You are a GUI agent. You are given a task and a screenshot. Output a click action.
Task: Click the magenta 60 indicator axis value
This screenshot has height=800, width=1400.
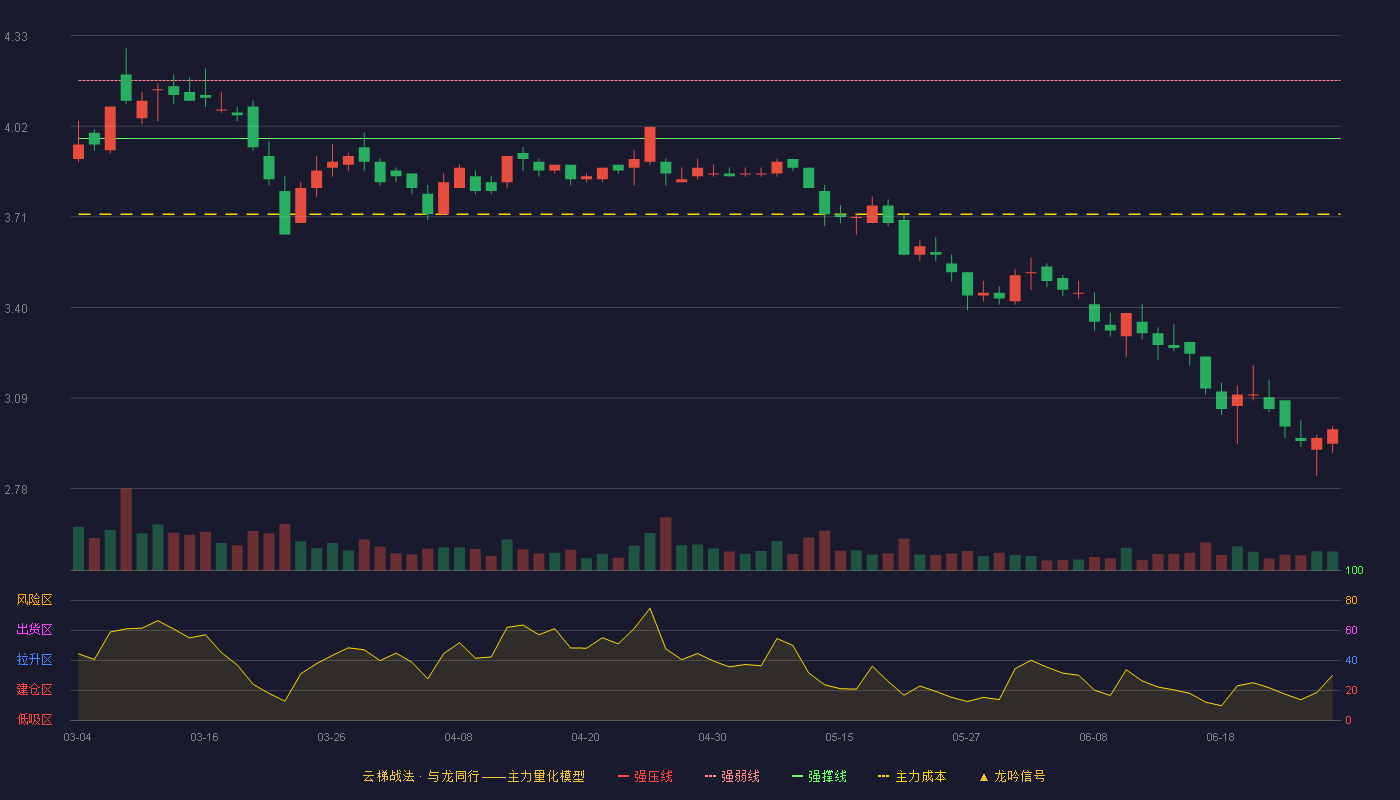point(1352,630)
